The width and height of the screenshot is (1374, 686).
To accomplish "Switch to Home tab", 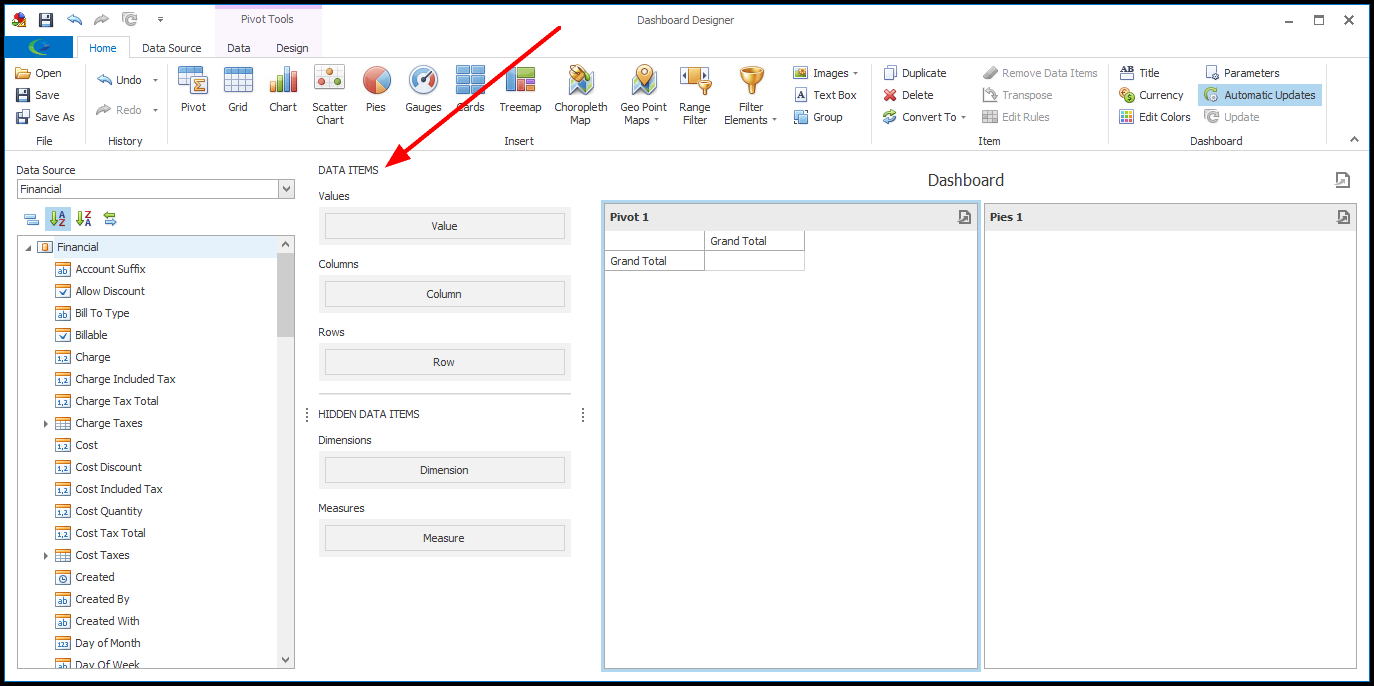I will (103, 48).
